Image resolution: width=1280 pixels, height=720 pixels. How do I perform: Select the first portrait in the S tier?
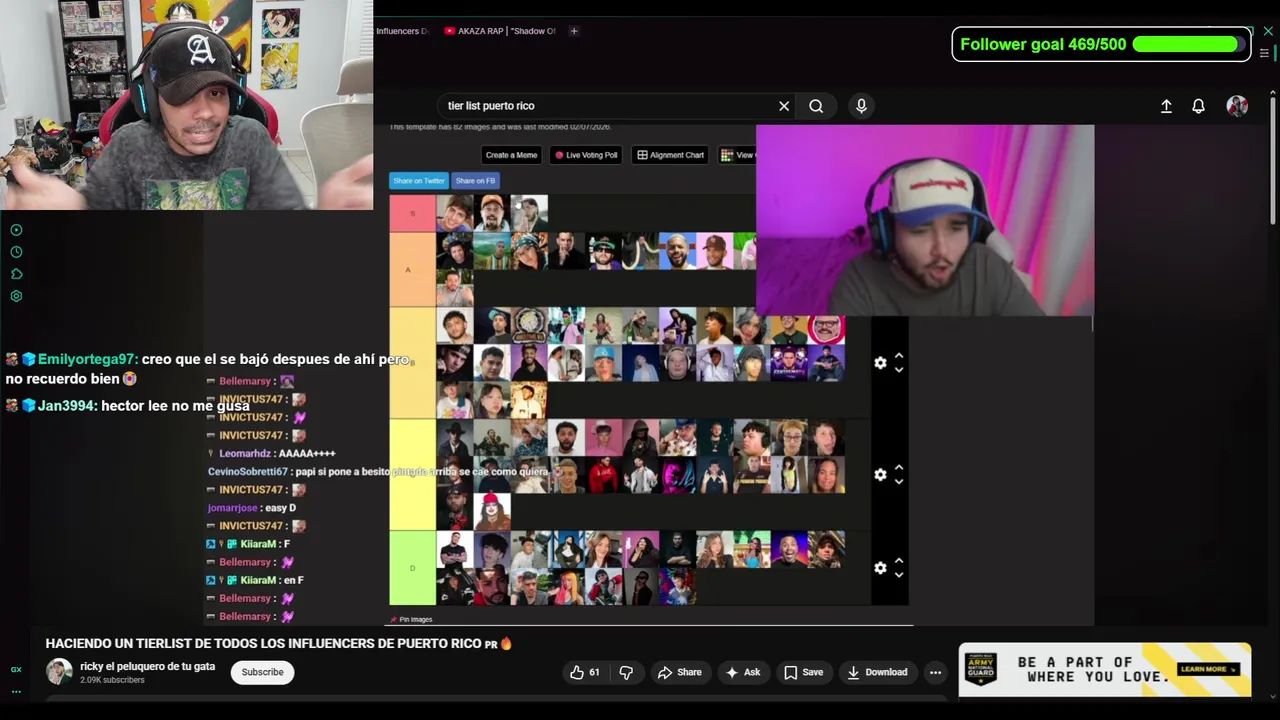[x=454, y=214]
